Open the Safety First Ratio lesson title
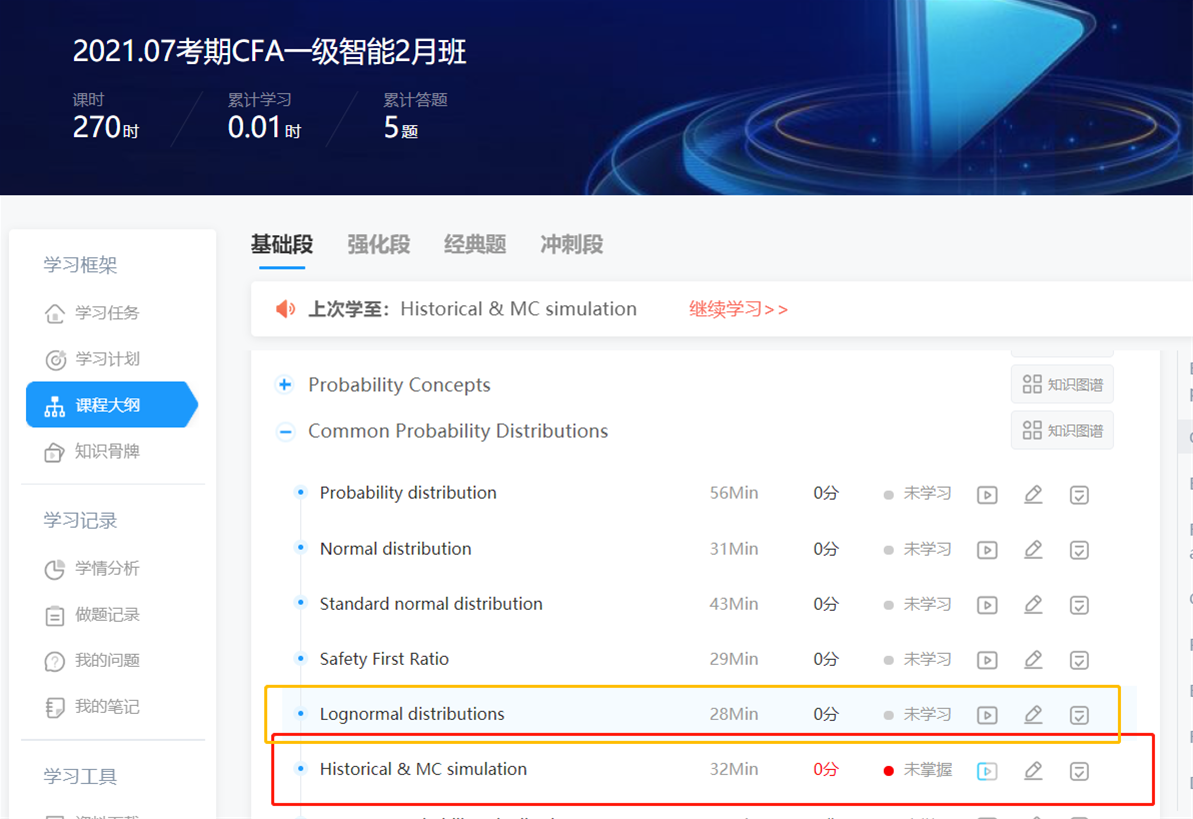The image size is (1193, 819). (384, 659)
